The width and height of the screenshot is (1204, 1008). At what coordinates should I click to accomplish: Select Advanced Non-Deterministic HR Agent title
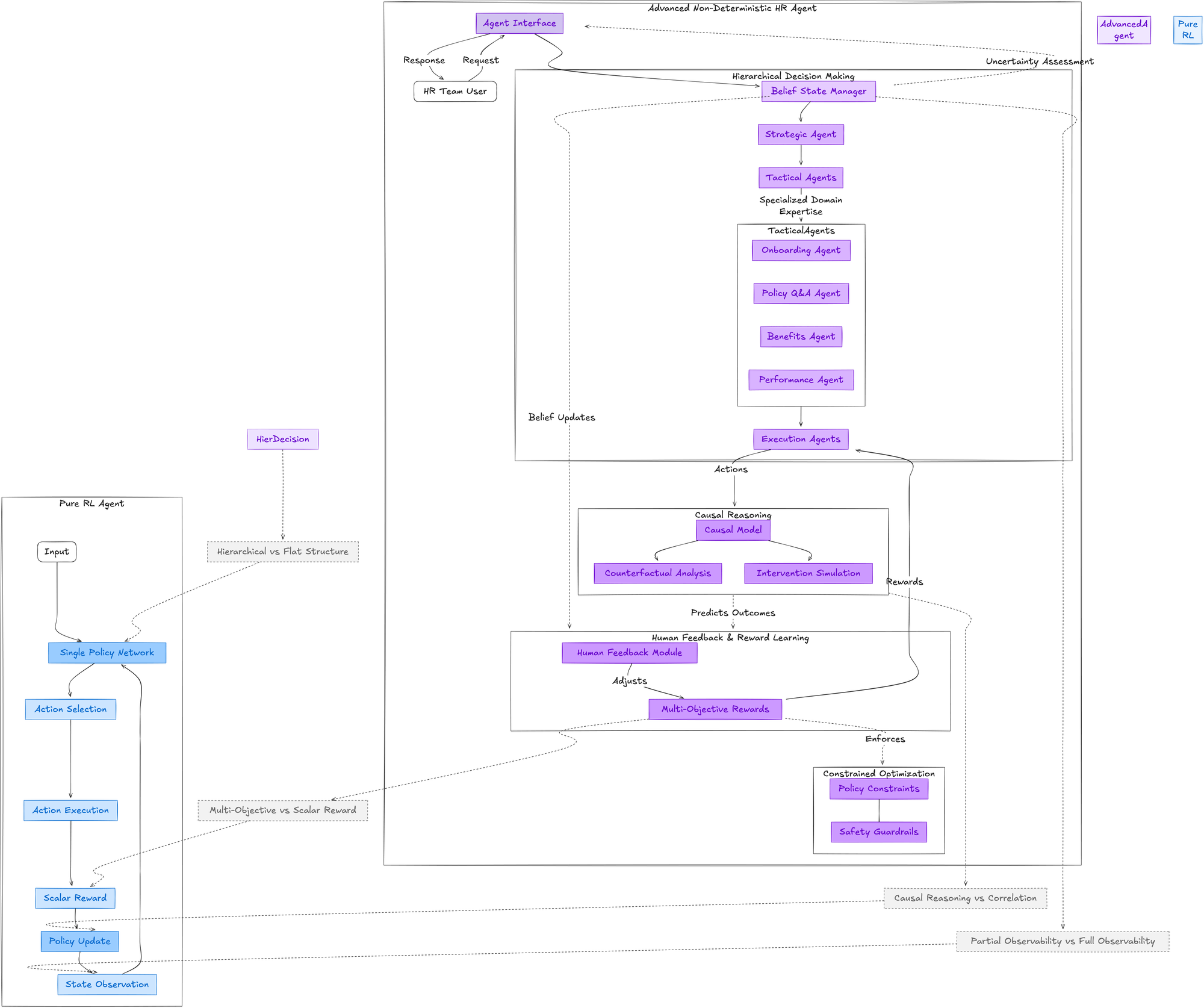coord(732,8)
